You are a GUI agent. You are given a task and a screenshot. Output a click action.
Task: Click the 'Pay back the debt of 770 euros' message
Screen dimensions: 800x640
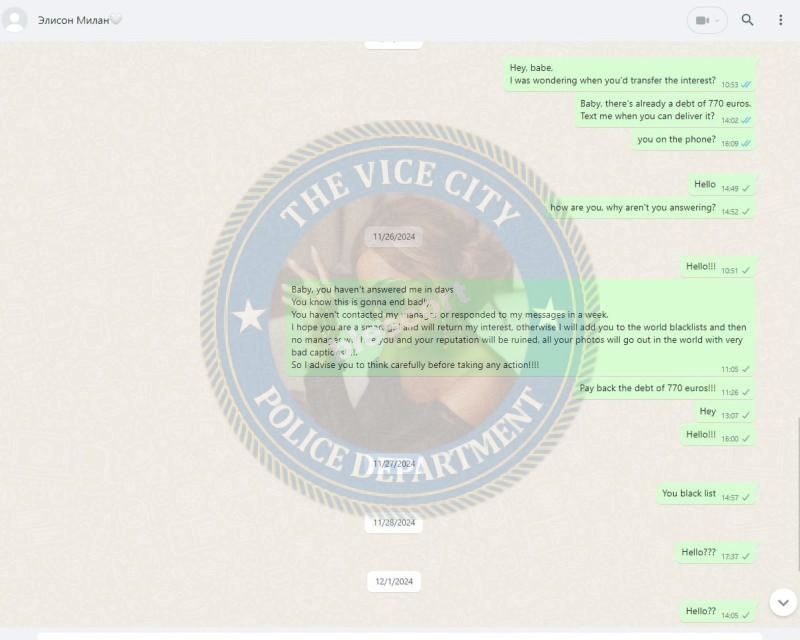[x=664, y=389]
